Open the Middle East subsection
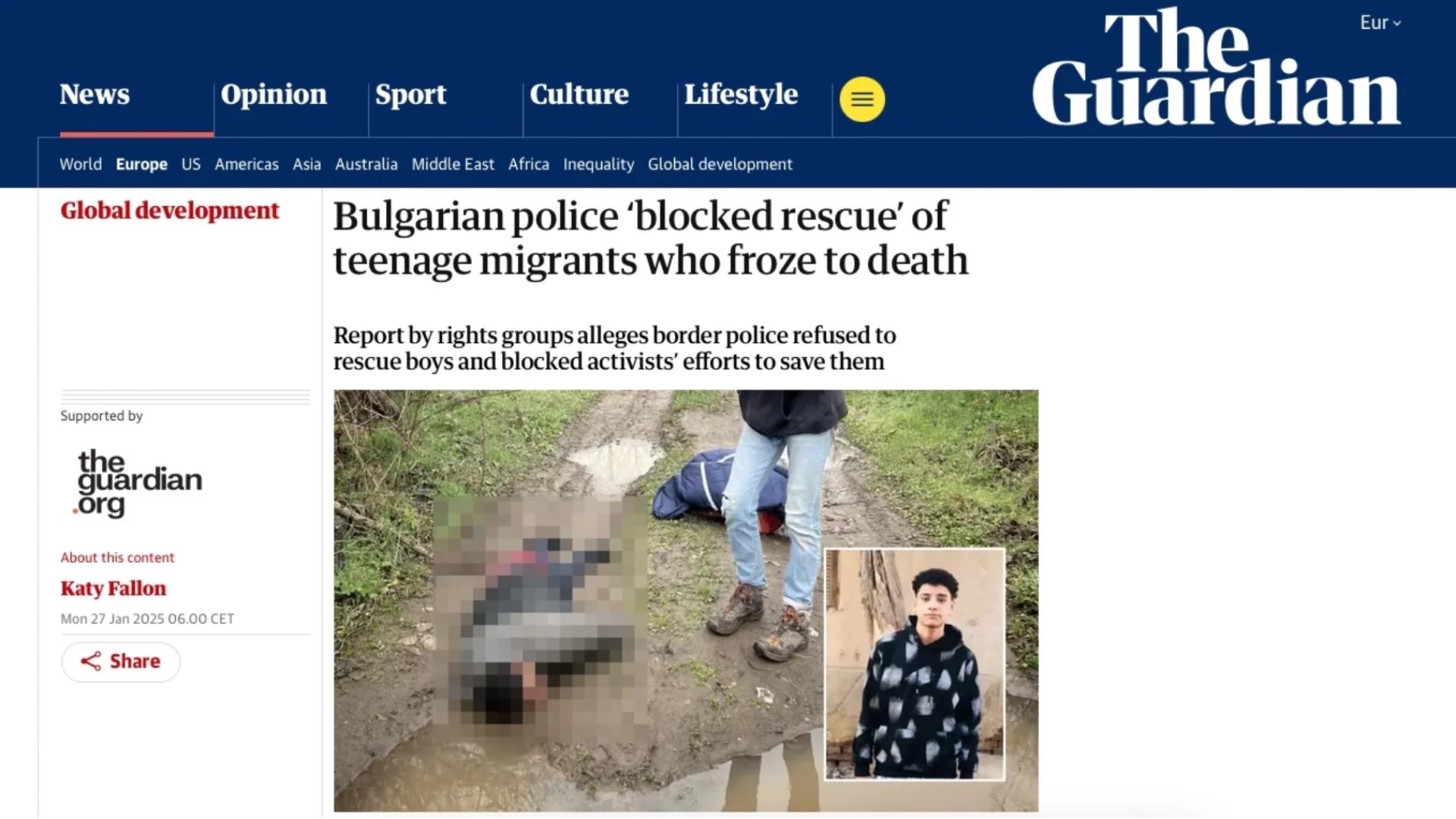This screenshot has height=819, width=1456. (x=453, y=164)
